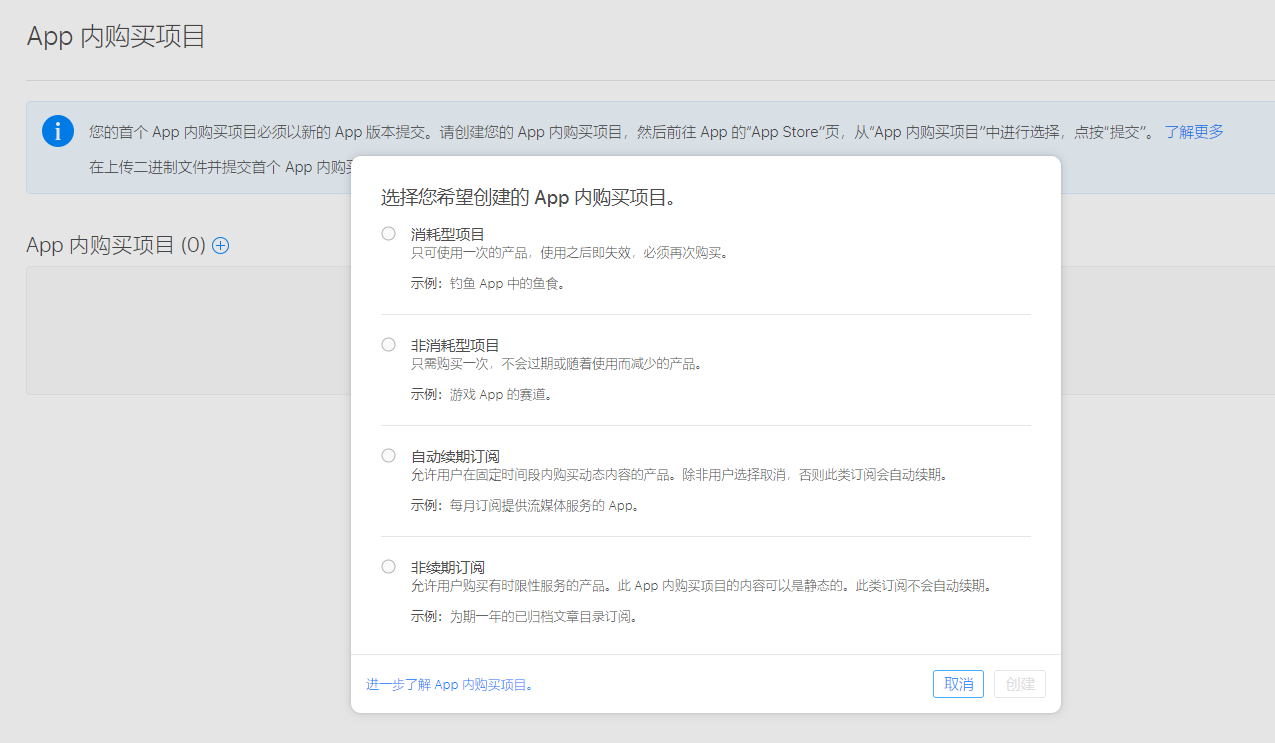Screen dimensions: 1275x743
Task: Click the 自动续期订阅 label text
Action: coord(455,456)
